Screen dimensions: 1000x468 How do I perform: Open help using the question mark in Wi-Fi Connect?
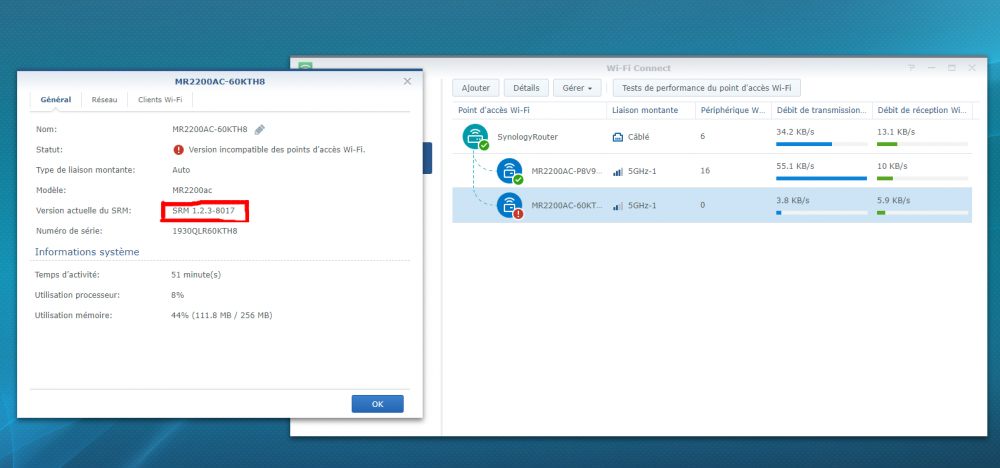pos(911,68)
